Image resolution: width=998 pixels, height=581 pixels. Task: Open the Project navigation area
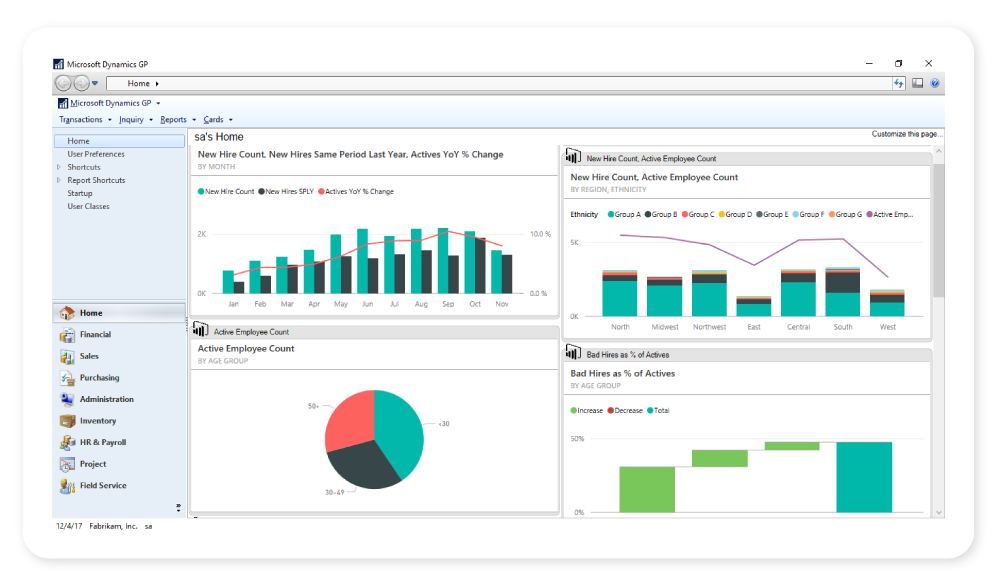(x=119, y=464)
